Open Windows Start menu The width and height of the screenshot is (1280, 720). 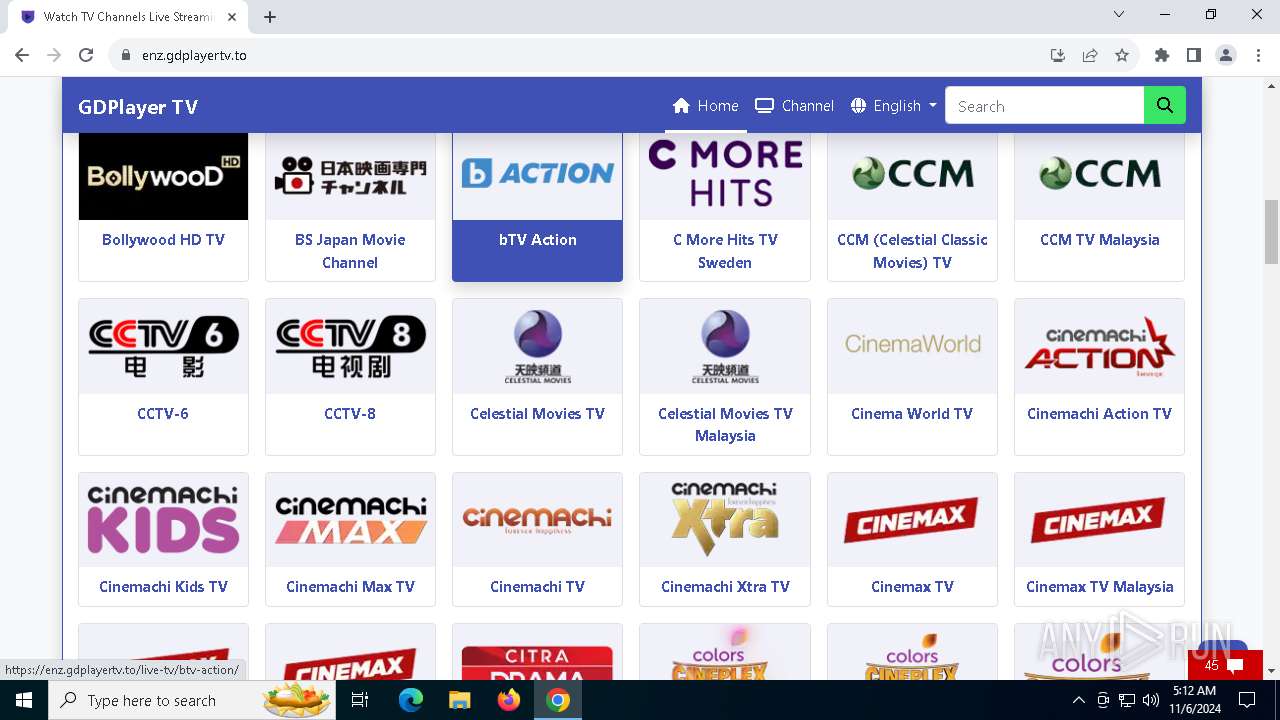click(x=23, y=700)
